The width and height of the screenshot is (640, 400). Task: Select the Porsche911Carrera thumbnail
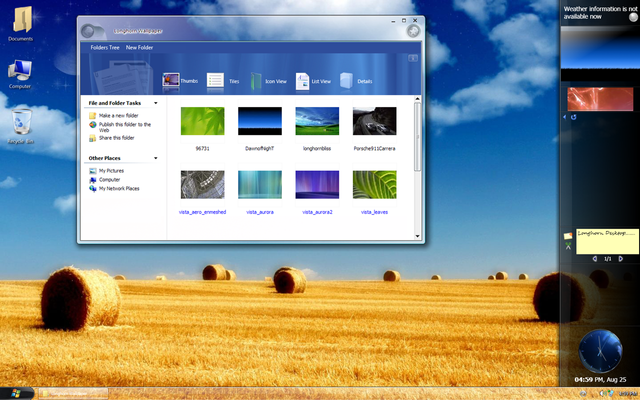pos(374,121)
